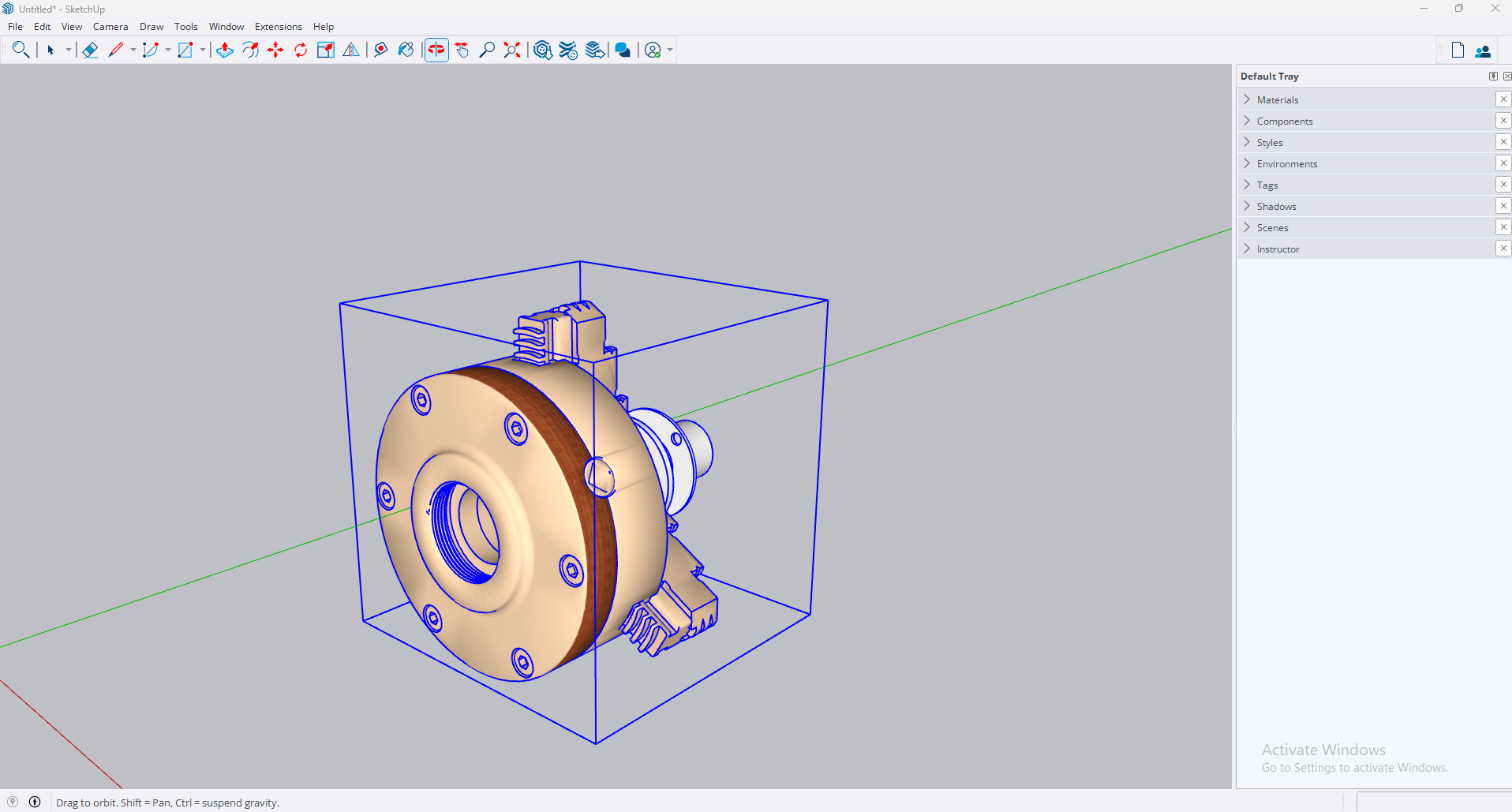Select the Eraser tool
The height and width of the screenshot is (812, 1512).
pyautogui.click(x=90, y=50)
